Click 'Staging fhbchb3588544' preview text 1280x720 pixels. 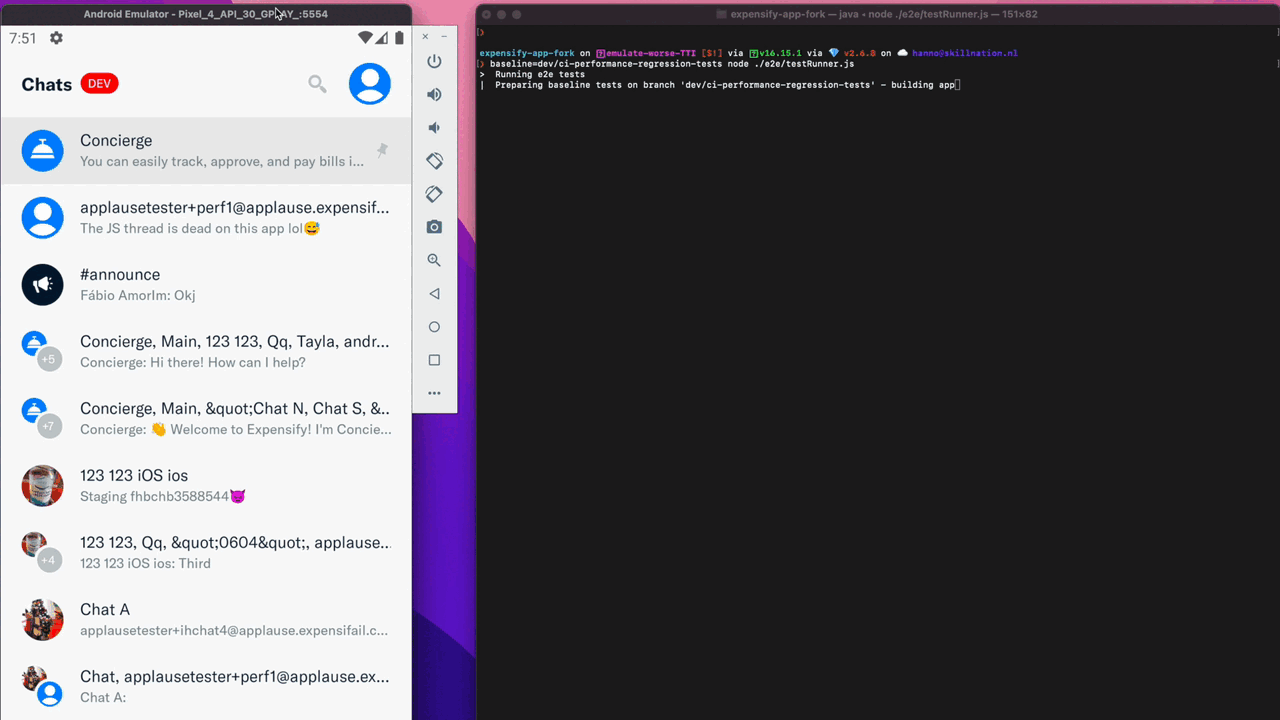(x=163, y=497)
